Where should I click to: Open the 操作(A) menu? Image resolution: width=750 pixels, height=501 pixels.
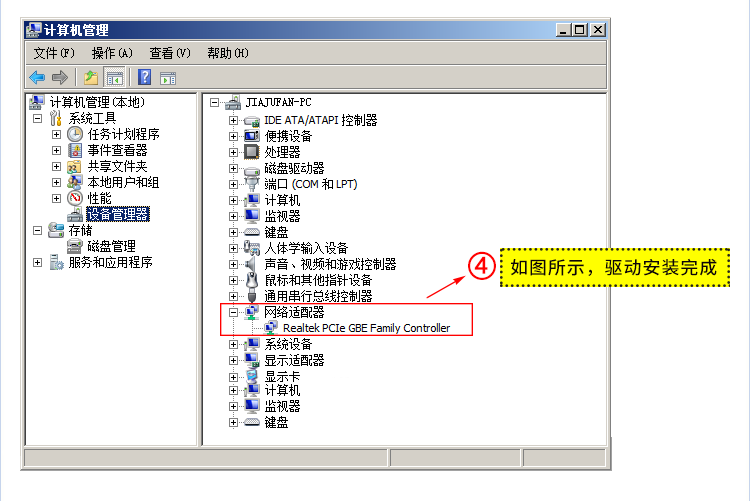click(112, 53)
